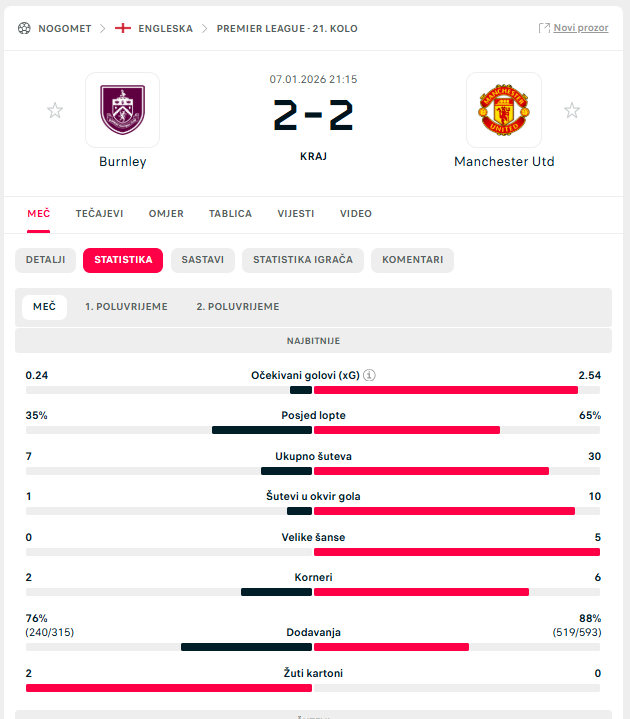This screenshot has width=630, height=719.
Task: Show the Sastavi lineups section
Action: (203, 260)
